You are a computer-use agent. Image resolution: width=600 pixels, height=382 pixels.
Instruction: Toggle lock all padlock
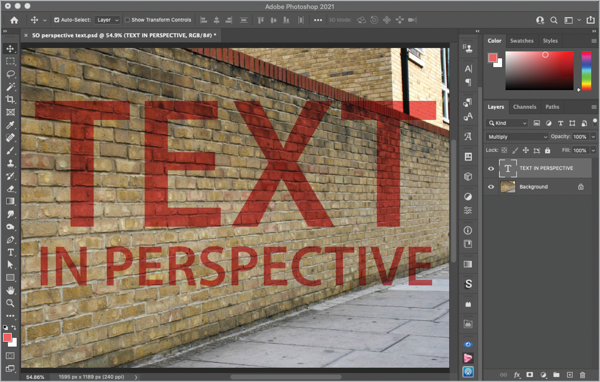pos(548,150)
